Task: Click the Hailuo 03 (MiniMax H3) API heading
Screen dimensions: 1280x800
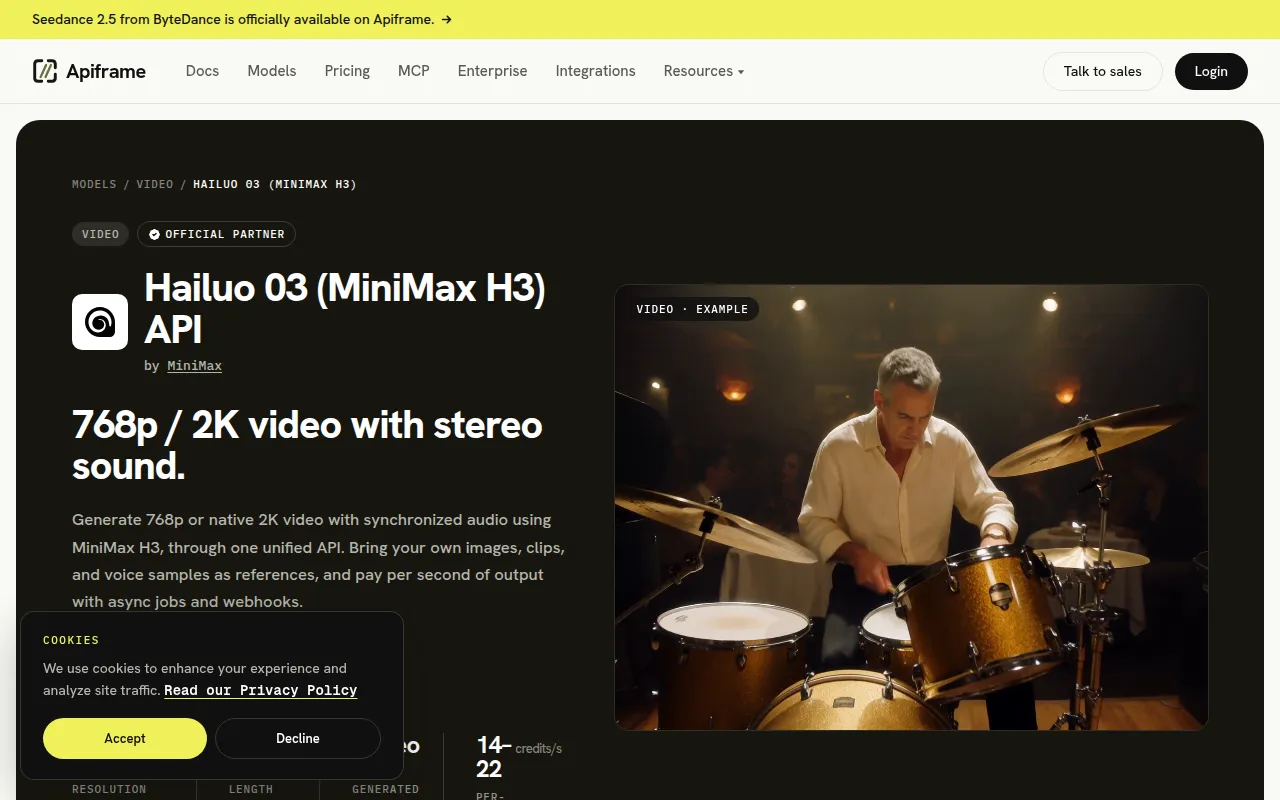Action: coord(345,308)
